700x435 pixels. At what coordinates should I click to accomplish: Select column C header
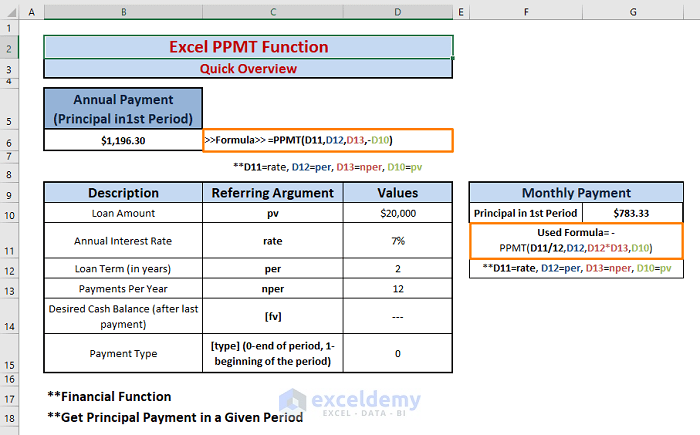click(273, 12)
